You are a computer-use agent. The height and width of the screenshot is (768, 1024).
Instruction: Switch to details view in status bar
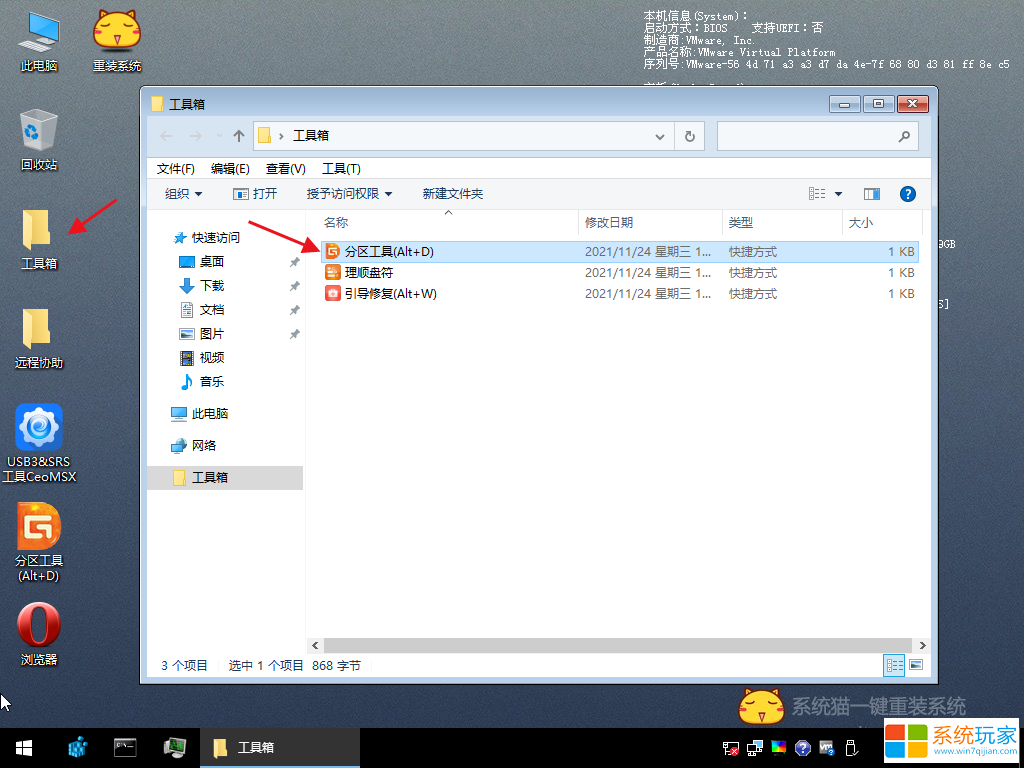893,665
